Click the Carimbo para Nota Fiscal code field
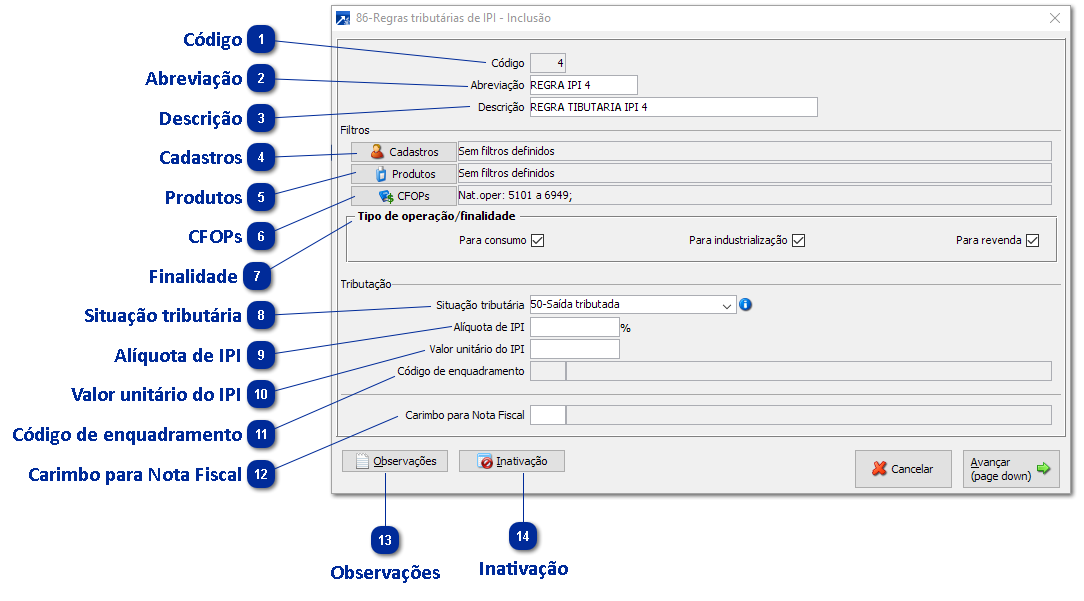 548,415
